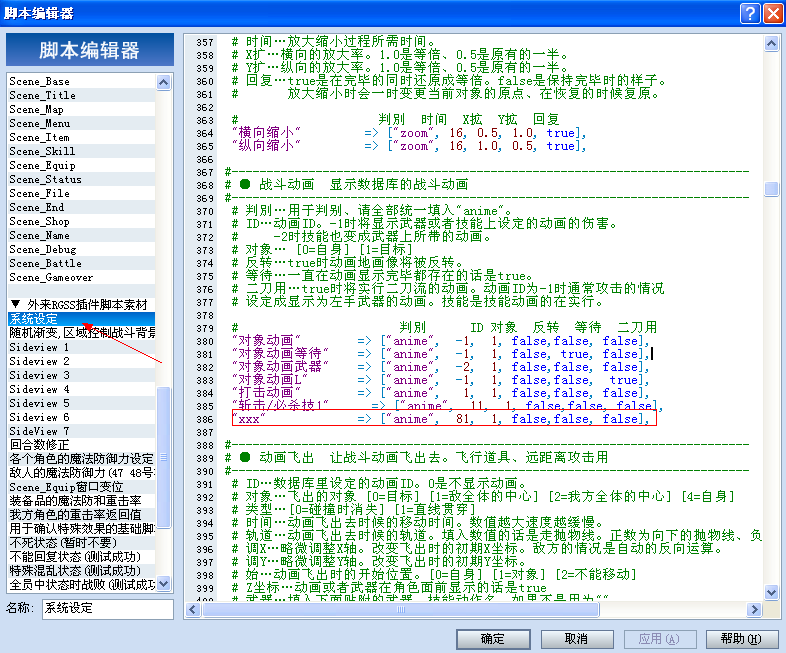The width and height of the screenshot is (786, 653).
Task: Select Scene_Equip script
Action: [x=82, y=166]
